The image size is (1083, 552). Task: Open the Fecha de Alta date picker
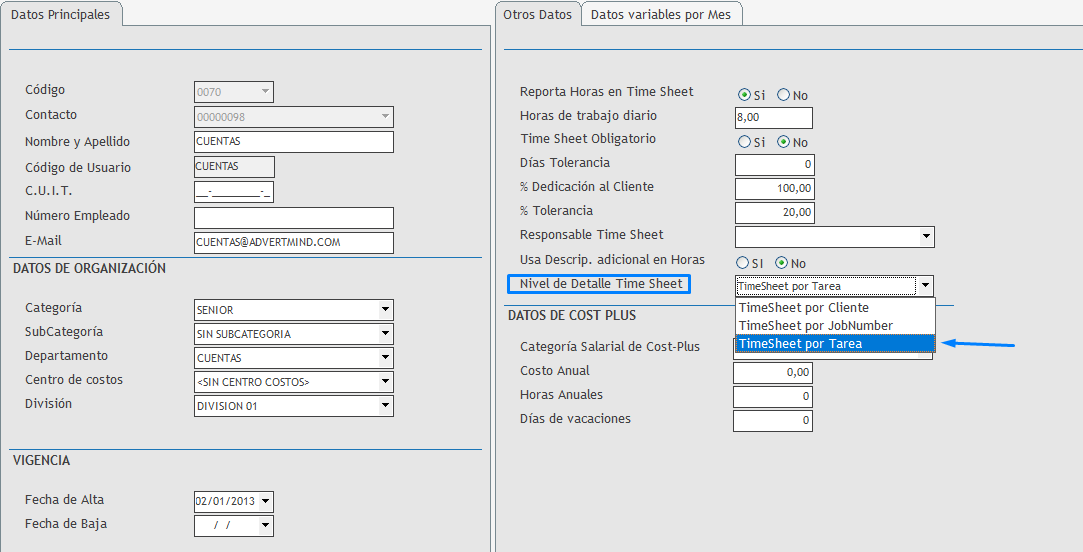click(265, 502)
